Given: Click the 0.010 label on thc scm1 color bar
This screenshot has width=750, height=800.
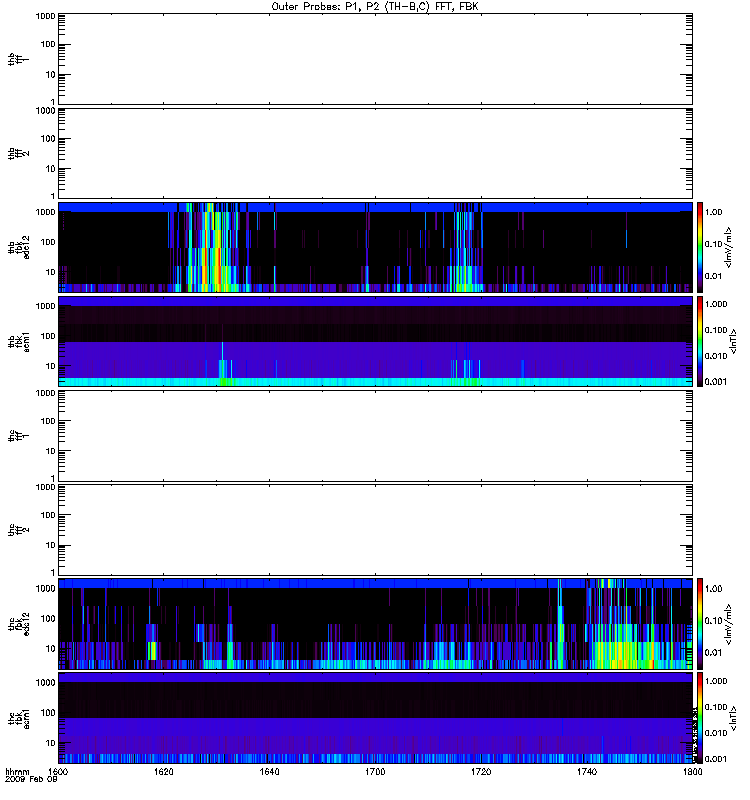Looking at the screenshot, I should pos(716,733).
